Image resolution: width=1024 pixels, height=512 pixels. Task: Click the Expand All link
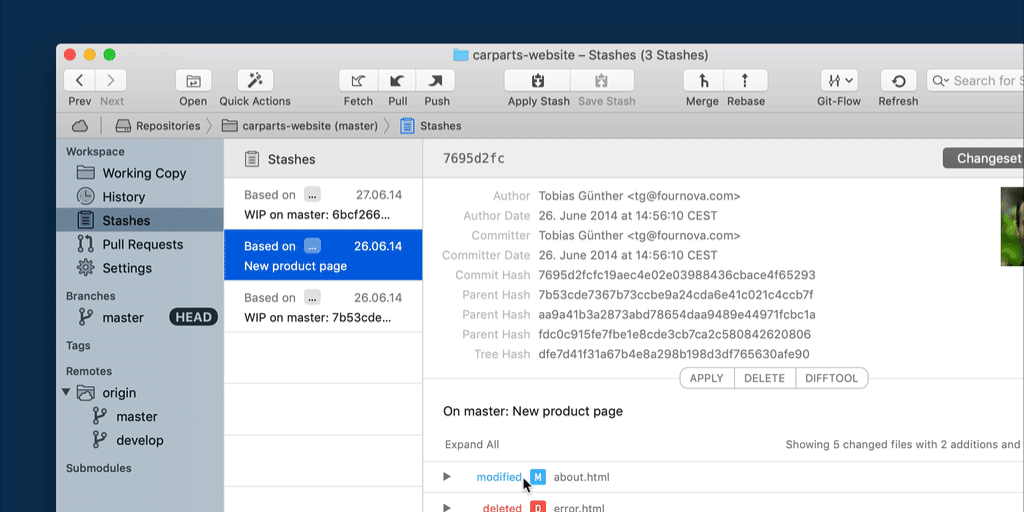(x=471, y=445)
